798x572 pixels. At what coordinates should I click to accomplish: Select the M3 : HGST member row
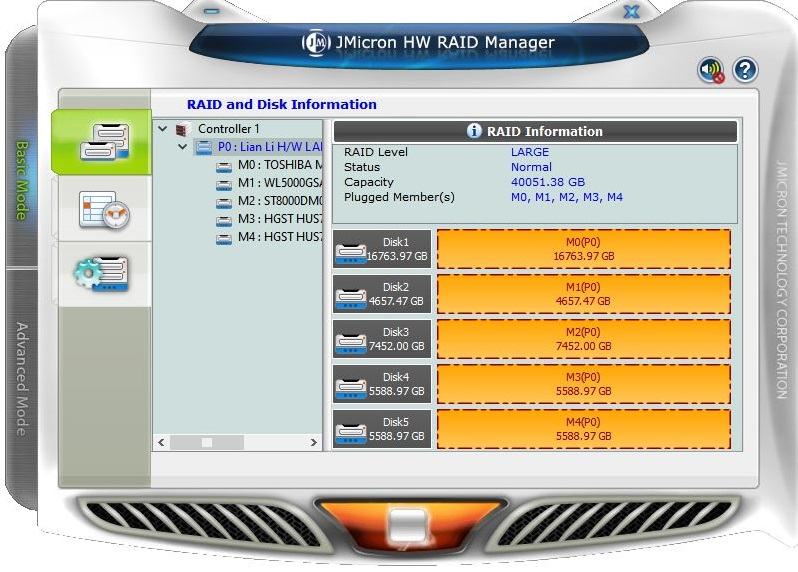[280, 219]
